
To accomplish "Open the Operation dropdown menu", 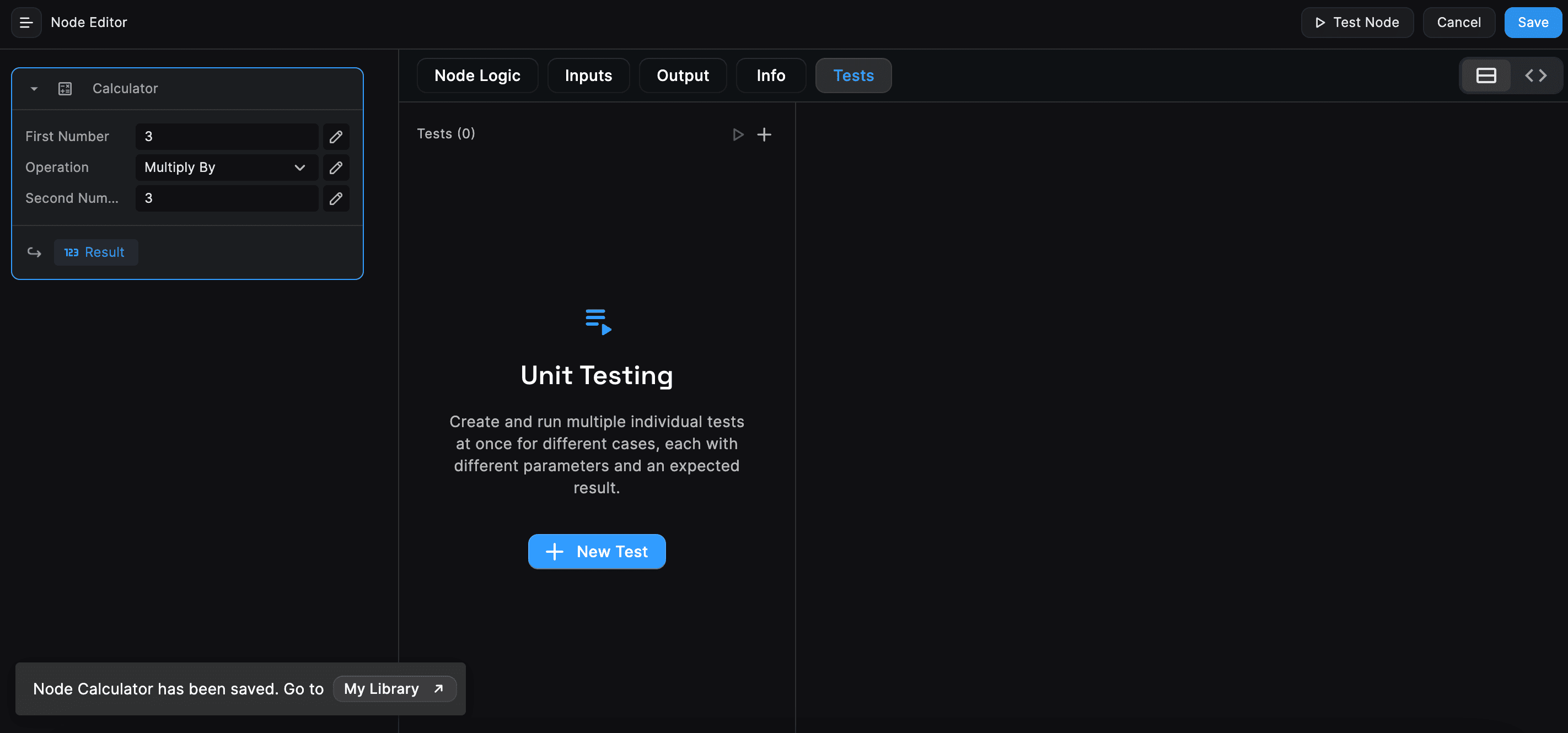I will [x=223, y=167].
